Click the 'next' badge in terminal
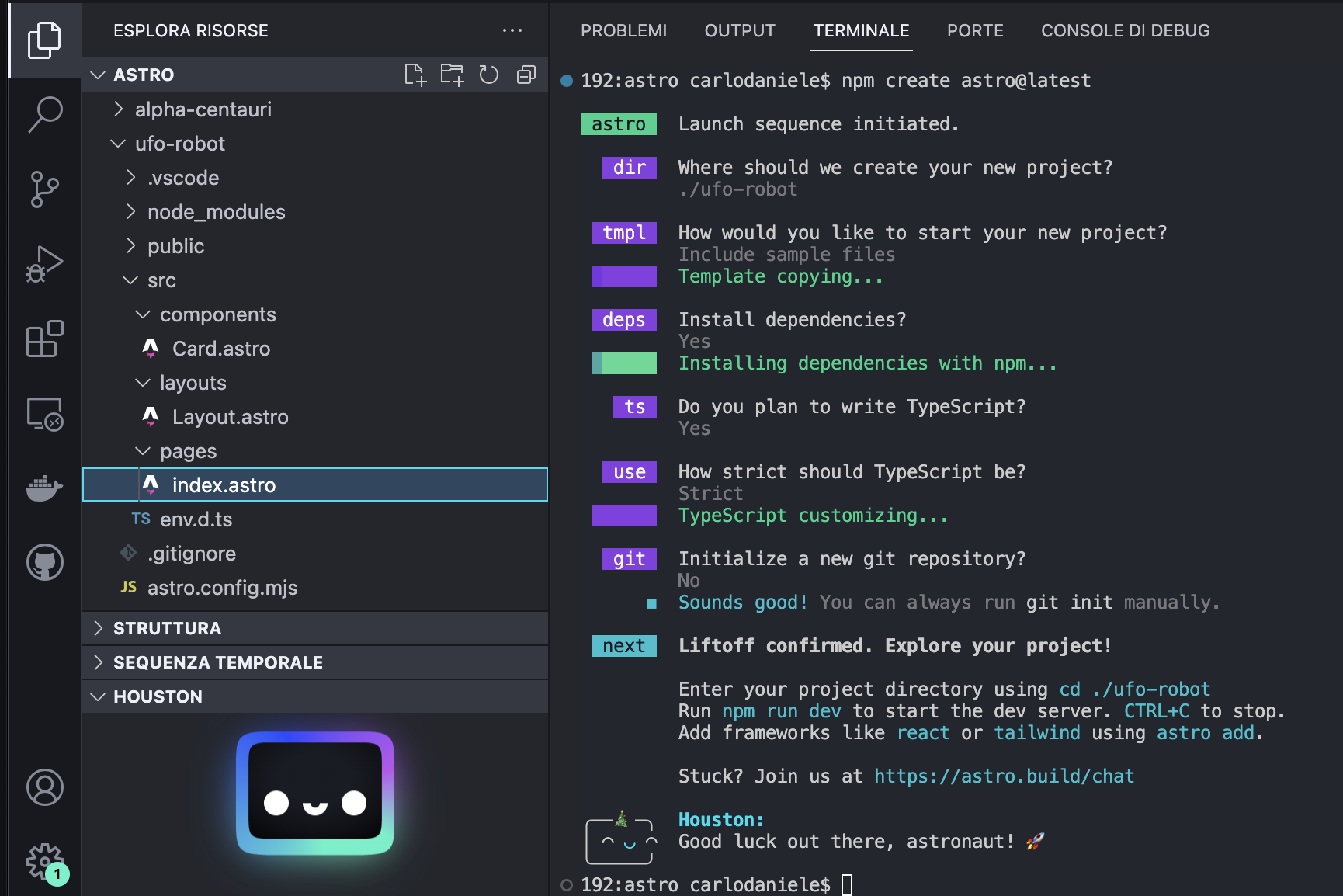This screenshot has height=896, width=1343. pos(623,645)
